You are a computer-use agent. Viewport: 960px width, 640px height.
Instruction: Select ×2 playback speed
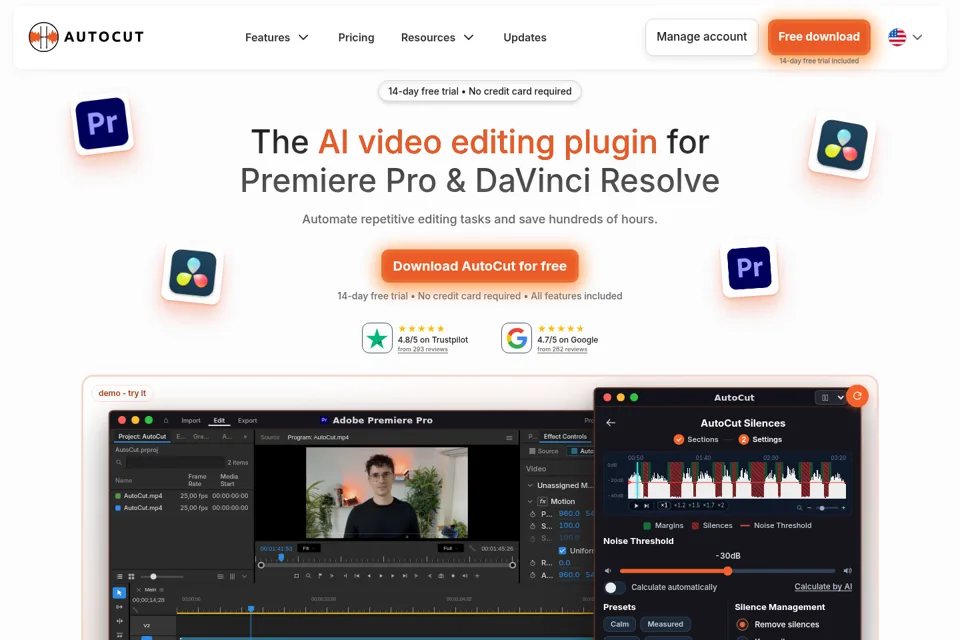[x=721, y=506]
